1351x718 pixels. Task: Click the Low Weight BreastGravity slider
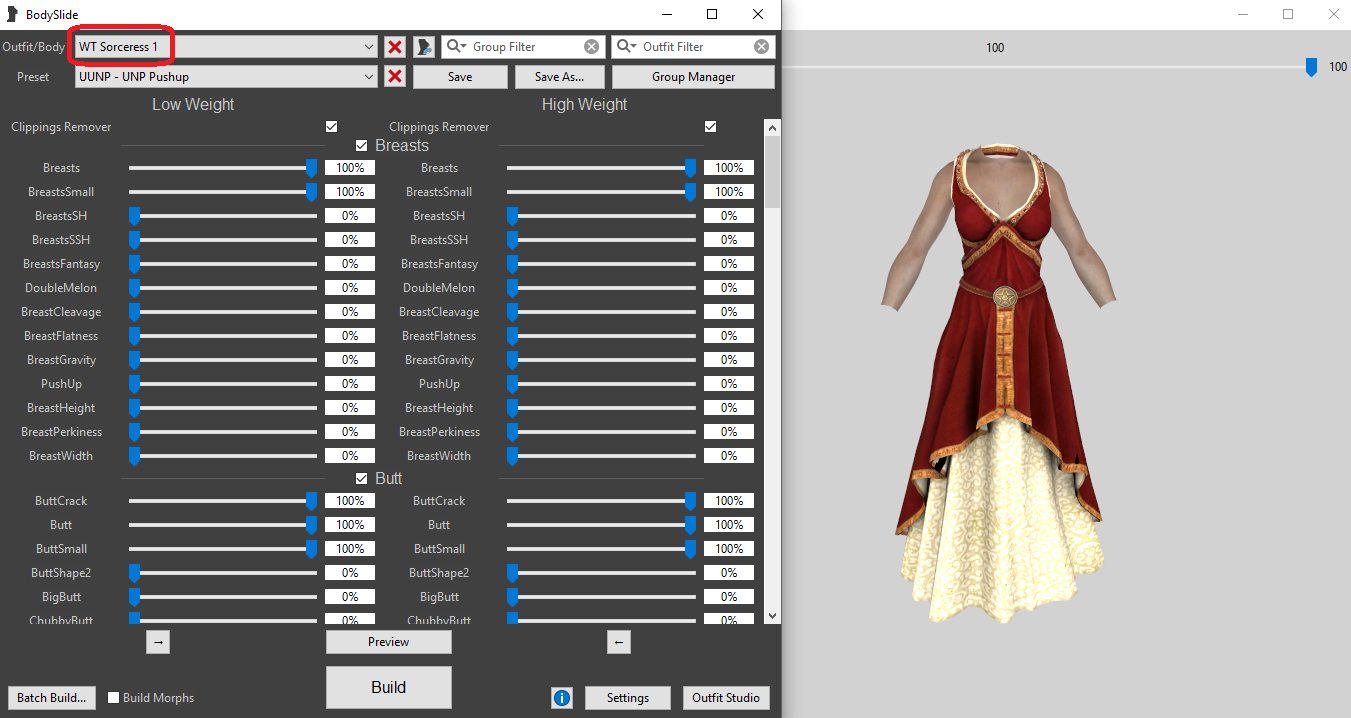tap(223, 360)
